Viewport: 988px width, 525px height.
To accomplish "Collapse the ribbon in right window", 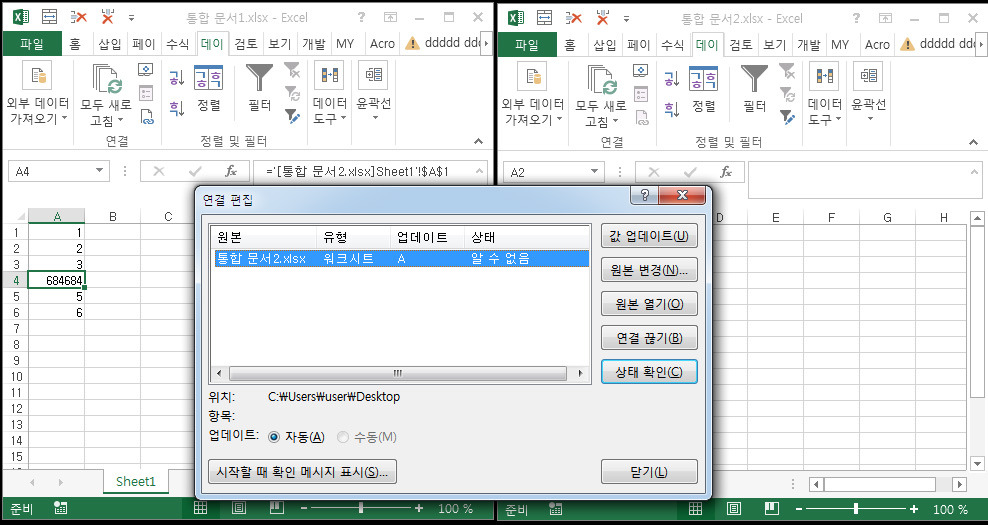I will tap(974, 142).
